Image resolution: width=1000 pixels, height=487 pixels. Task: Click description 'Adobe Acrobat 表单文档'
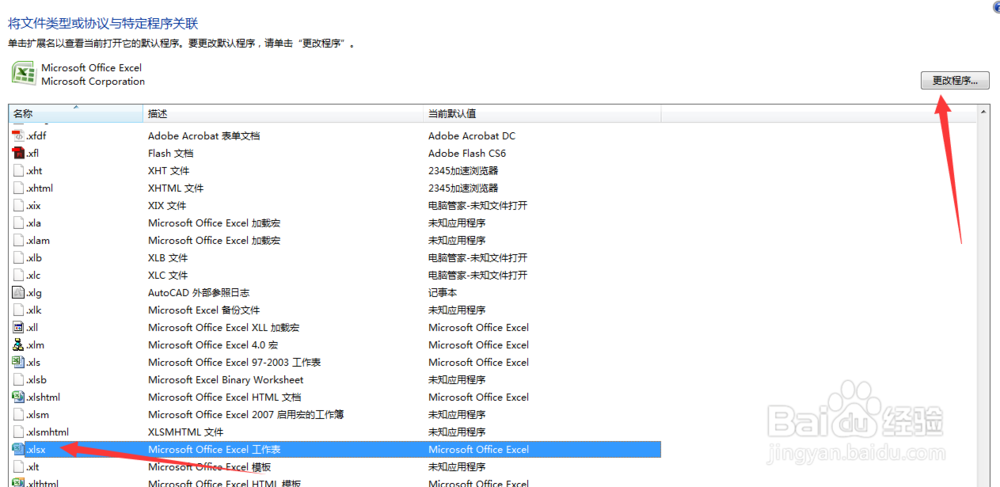coord(204,136)
